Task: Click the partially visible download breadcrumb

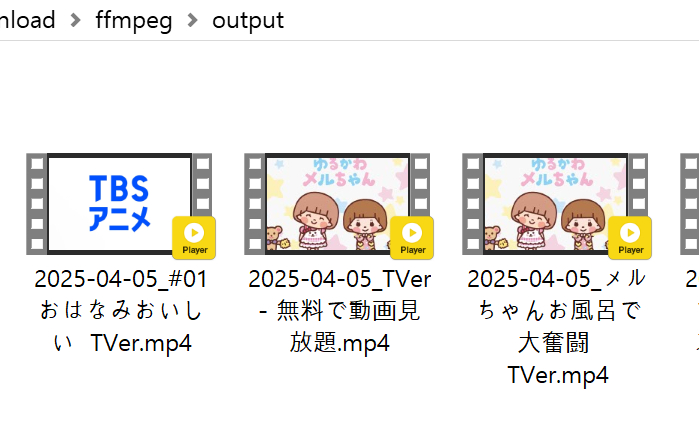Action: 27,20
